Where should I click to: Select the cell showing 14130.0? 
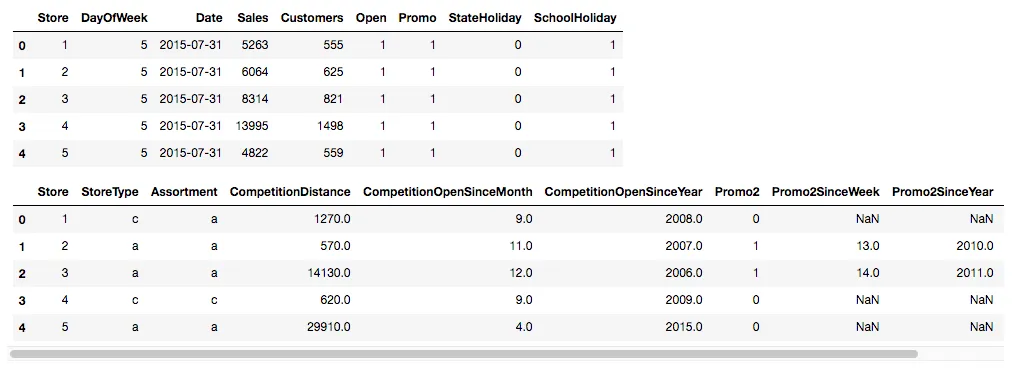(x=329, y=273)
